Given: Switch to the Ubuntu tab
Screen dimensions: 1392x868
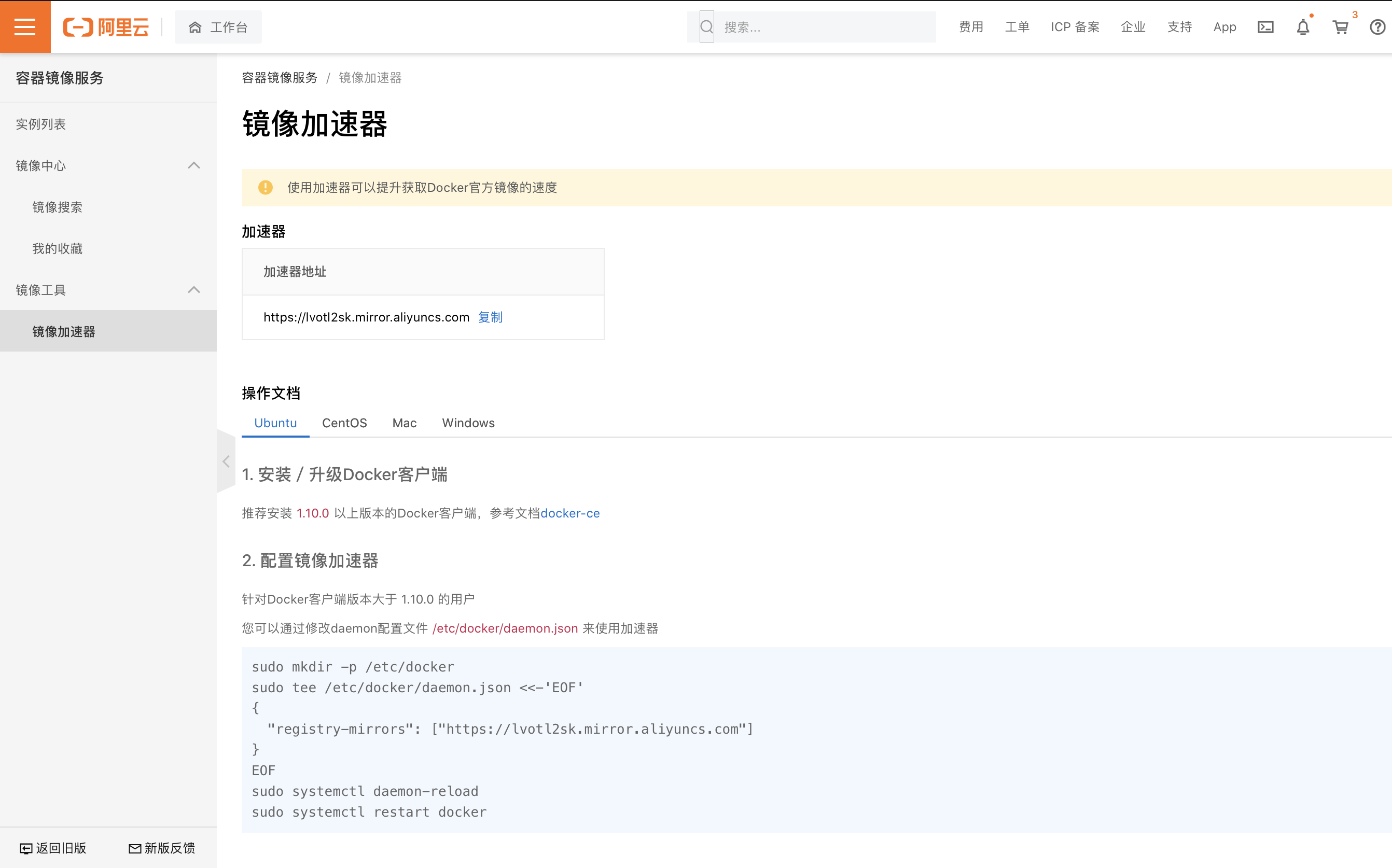Looking at the screenshot, I should click(275, 423).
